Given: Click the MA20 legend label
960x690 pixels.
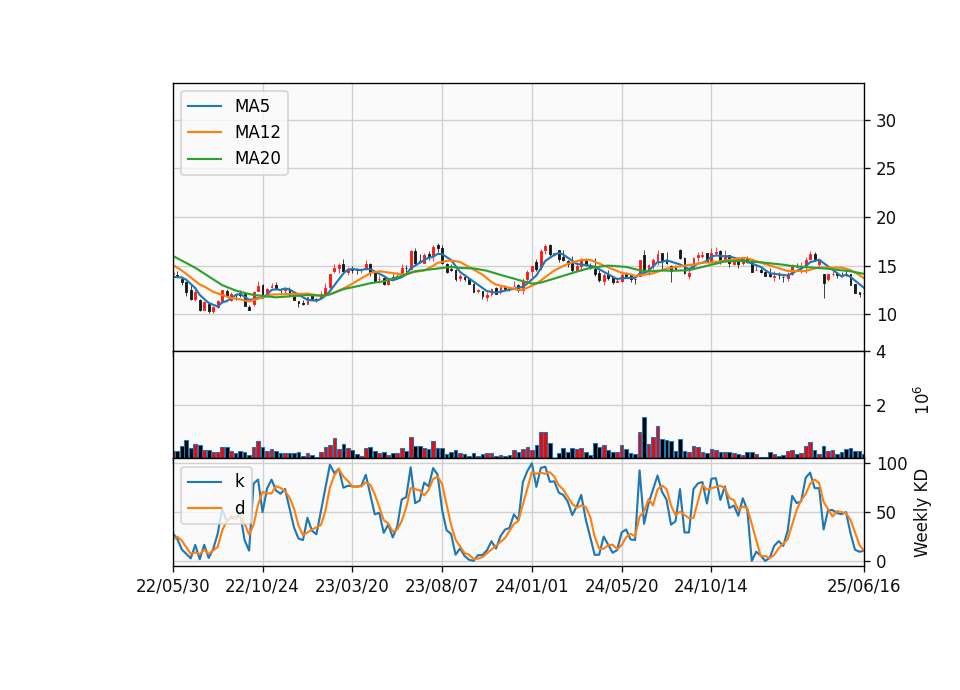Looking at the screenshot, I should pyautogui.click(x=258, y=159).
